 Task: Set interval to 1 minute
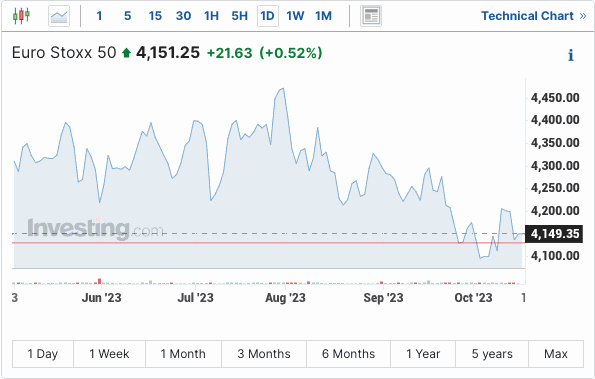click(99, 16)
